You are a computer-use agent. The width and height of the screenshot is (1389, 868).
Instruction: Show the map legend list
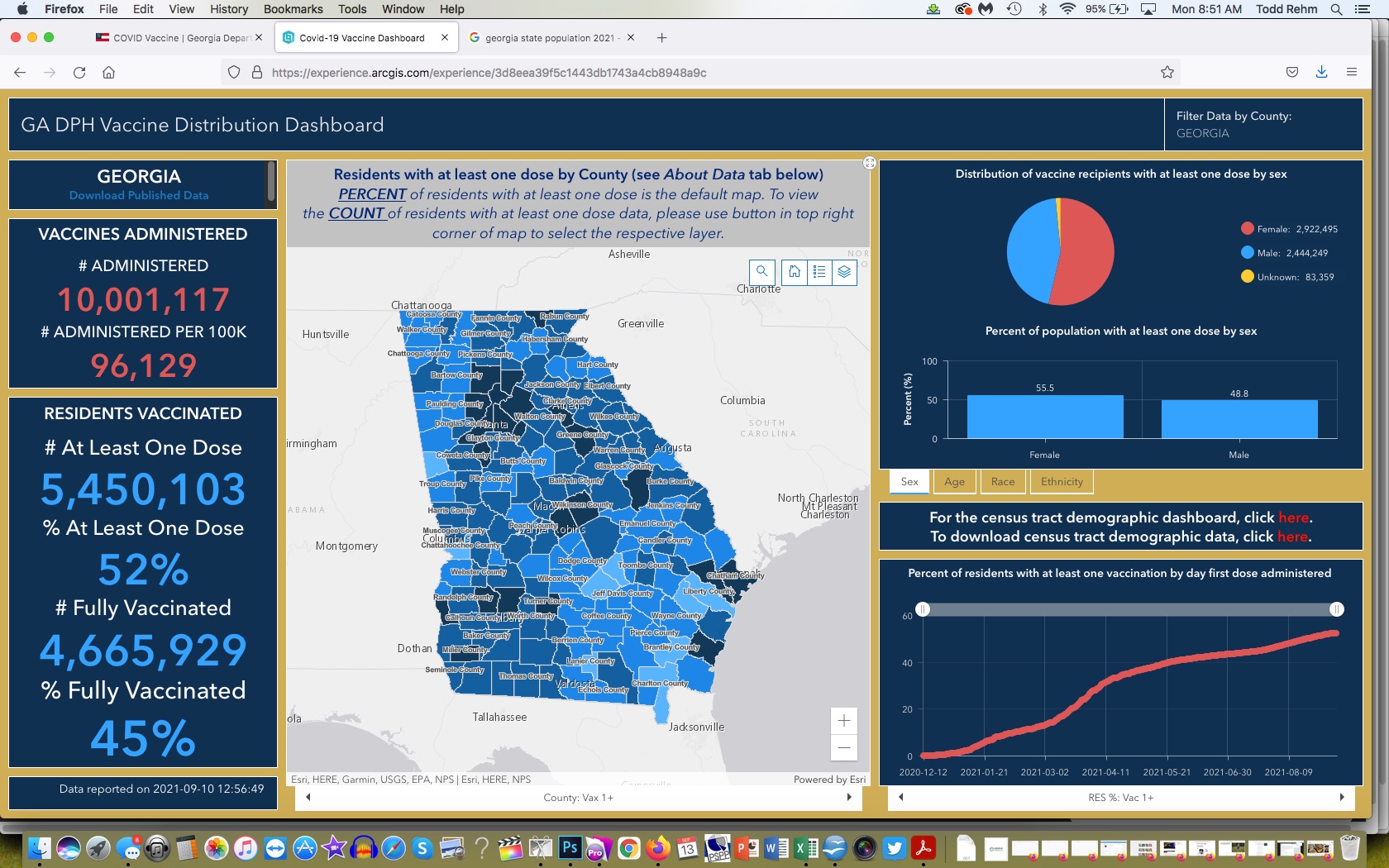tap(819, 272)
